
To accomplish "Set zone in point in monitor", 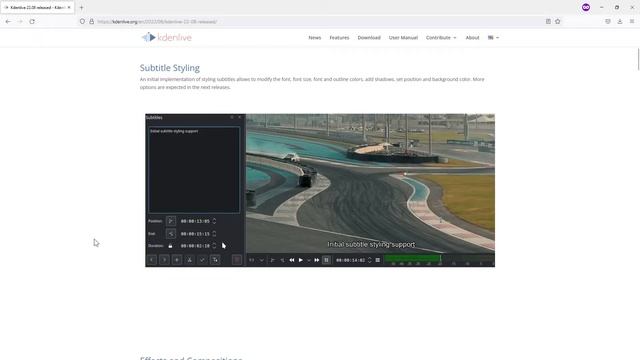I will pyautogui.click(x=272, y=260).
